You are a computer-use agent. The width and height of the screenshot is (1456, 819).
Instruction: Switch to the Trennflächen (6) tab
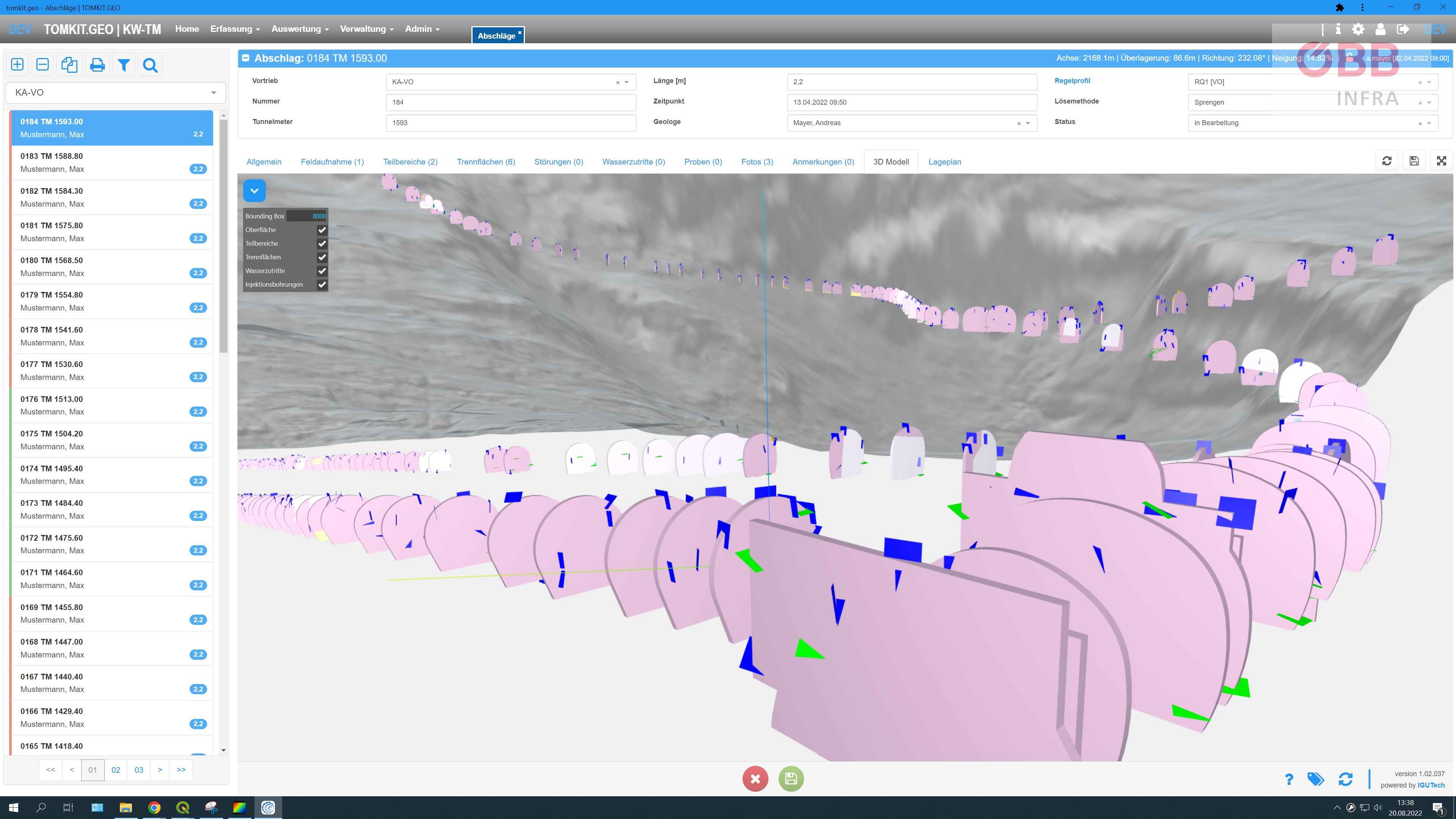(485, 162)
